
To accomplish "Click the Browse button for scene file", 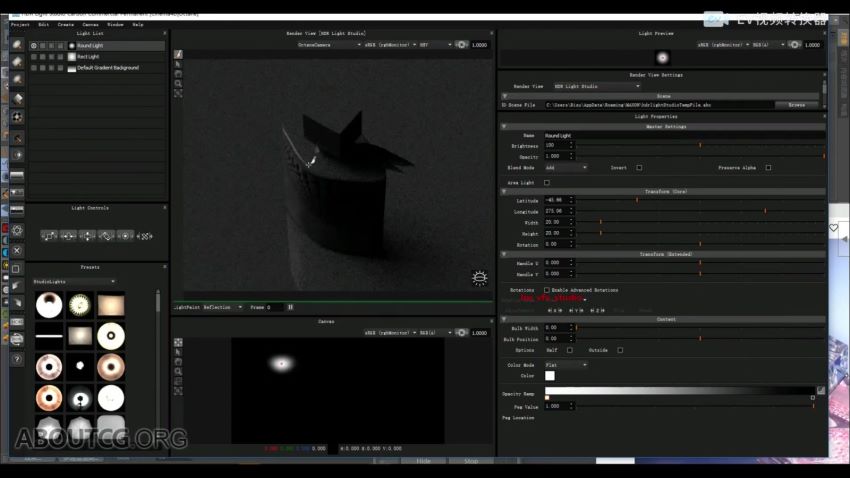I will point(796,105).
